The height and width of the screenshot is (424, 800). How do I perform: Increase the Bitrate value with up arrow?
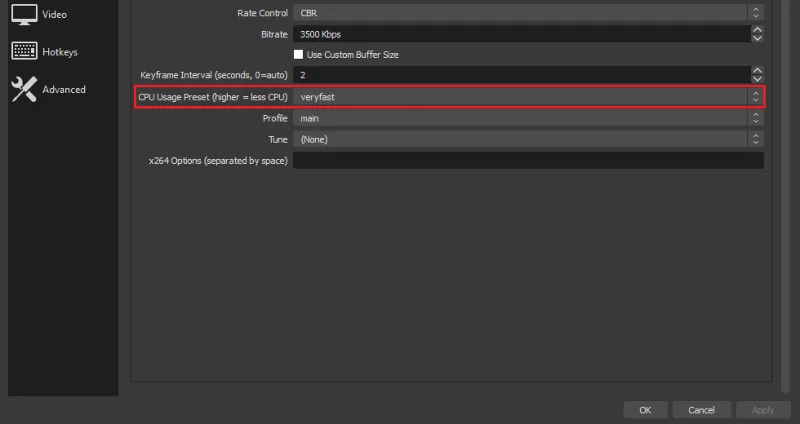pyautogui.click(x=757, y=30)
